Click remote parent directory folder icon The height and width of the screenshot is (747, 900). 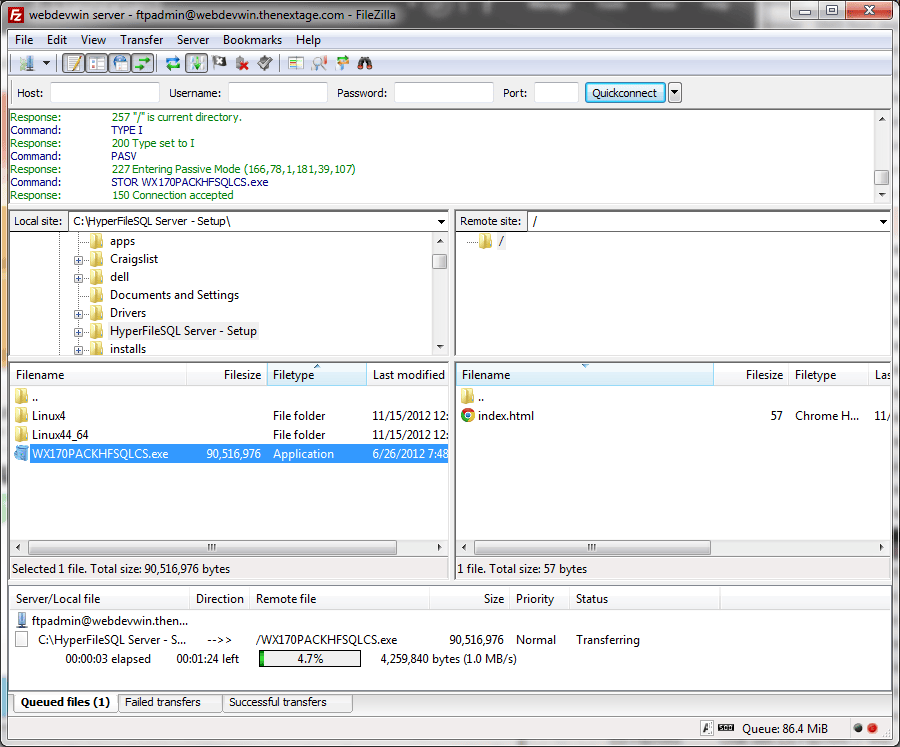(x=467, y=396)
